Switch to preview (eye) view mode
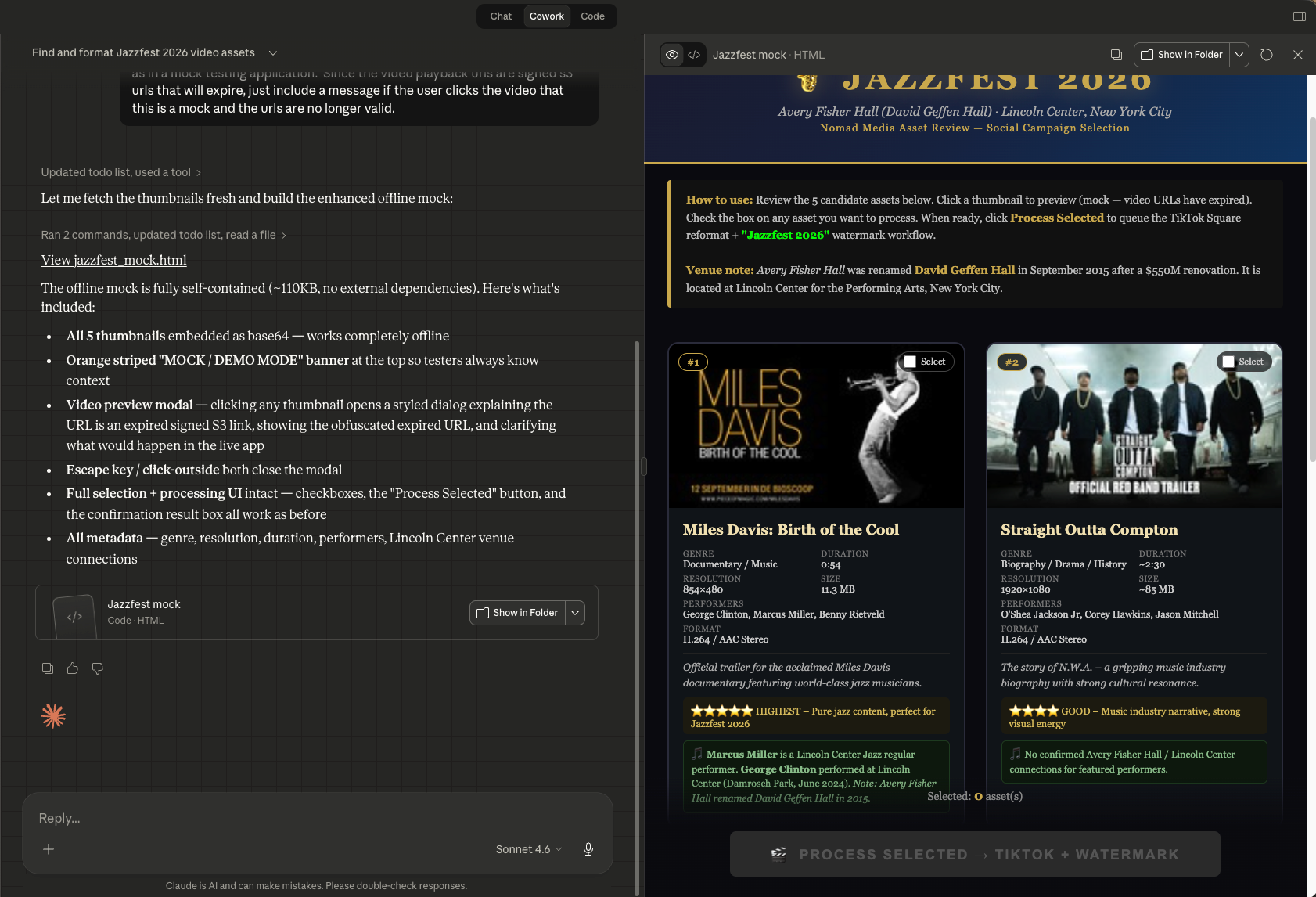Viewport: 1316px width, 897px height. 672,55
